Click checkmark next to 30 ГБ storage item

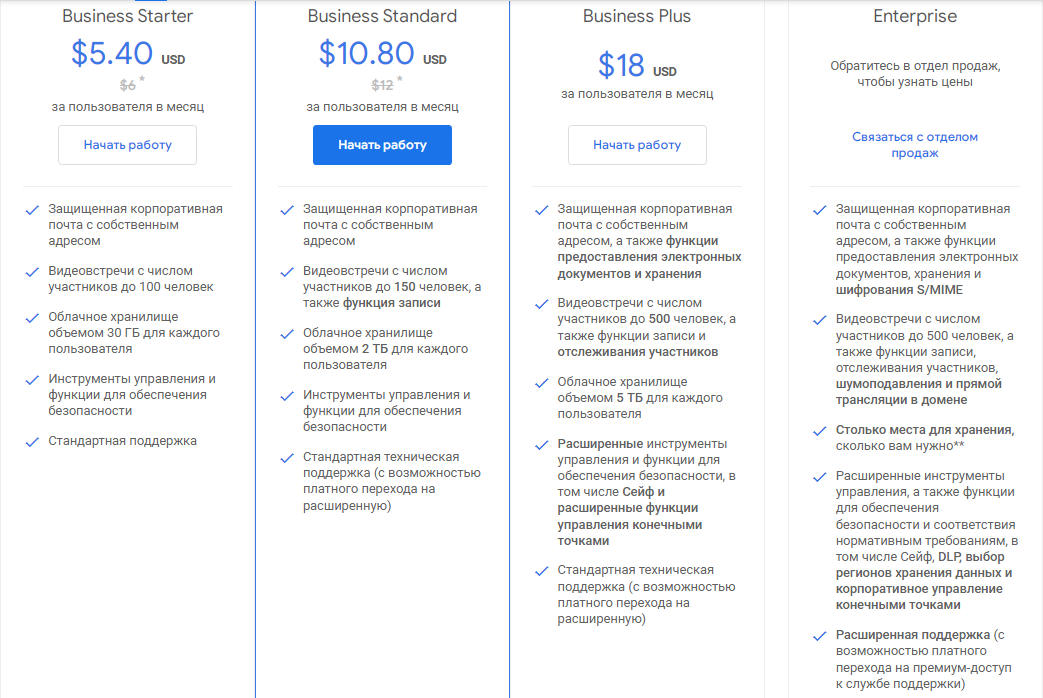(32, 318)
